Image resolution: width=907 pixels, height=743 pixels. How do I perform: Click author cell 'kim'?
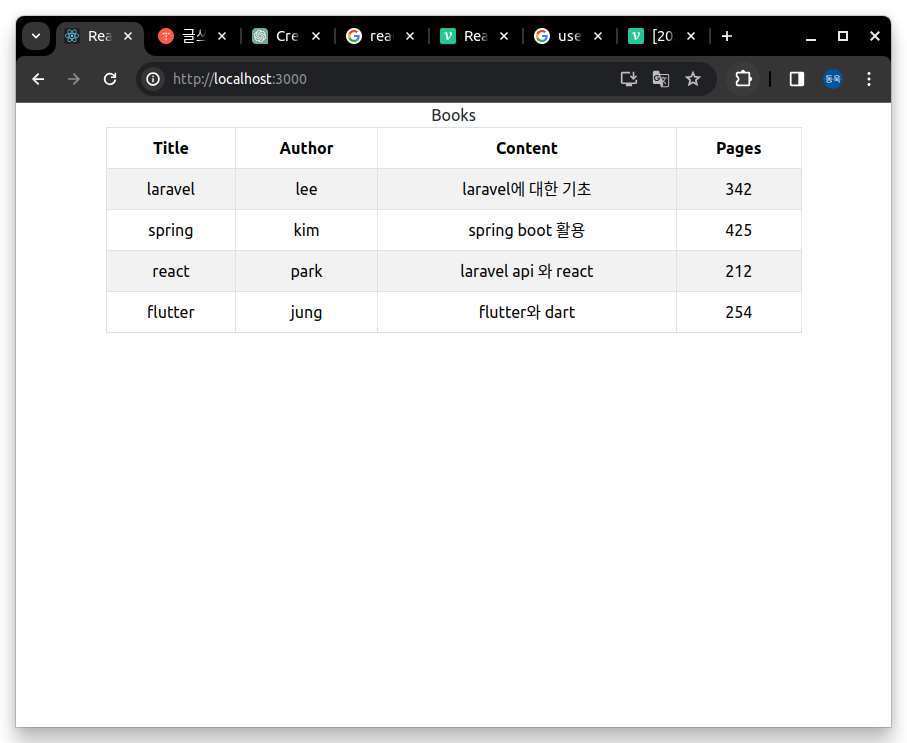[307, 230]
